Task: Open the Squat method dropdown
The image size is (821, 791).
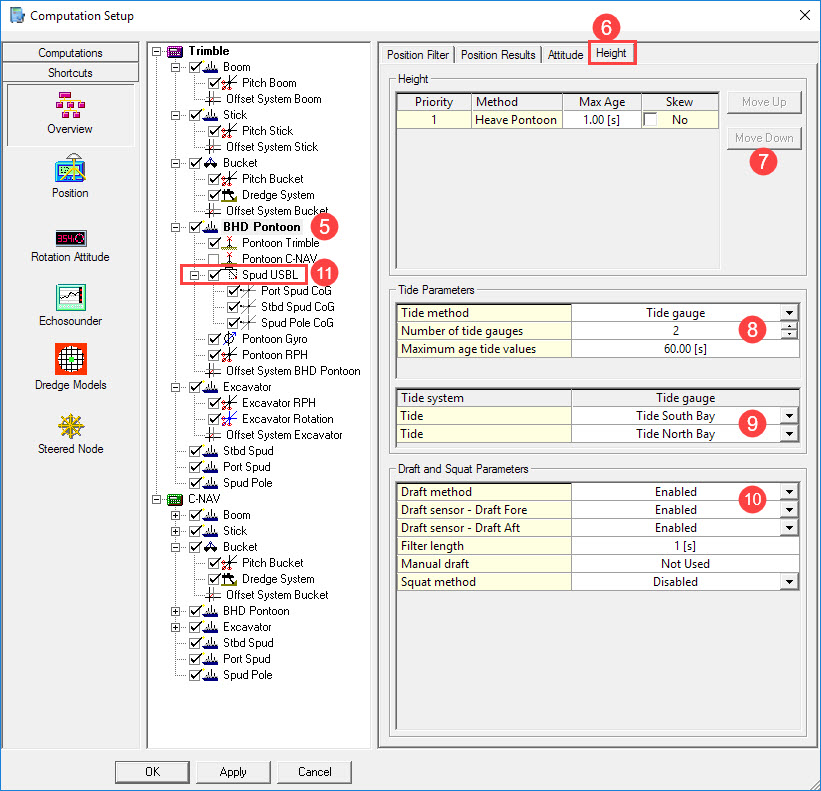Action: [x=790, y=582]
